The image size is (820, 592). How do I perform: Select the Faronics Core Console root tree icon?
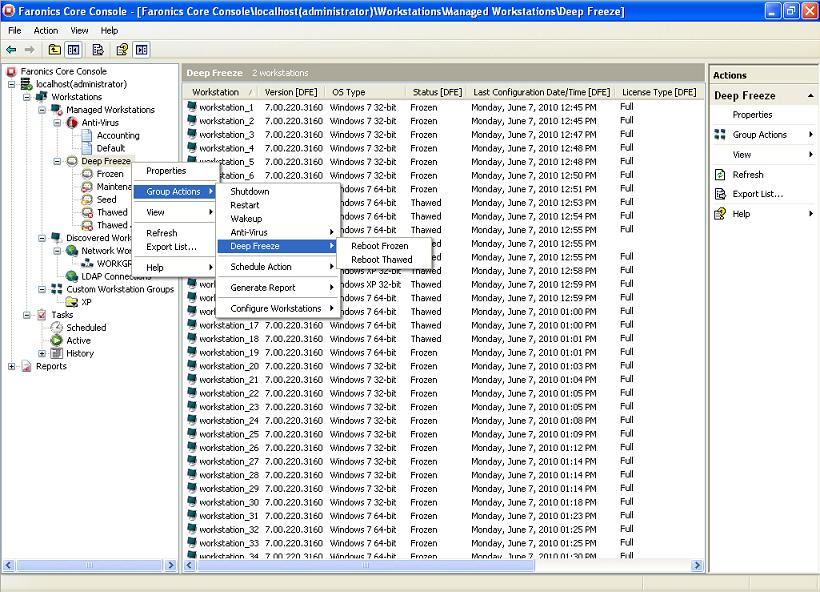click(12, 71)
